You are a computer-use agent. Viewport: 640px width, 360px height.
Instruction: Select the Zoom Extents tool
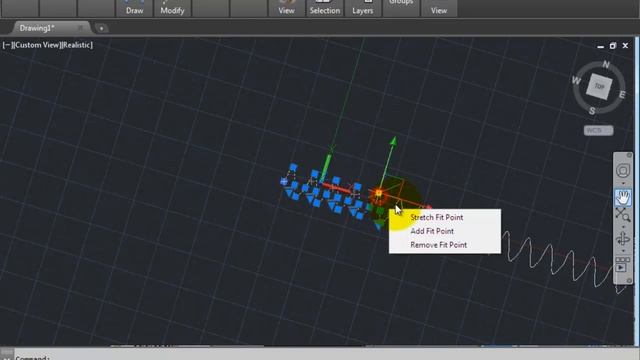pos(623,215)
